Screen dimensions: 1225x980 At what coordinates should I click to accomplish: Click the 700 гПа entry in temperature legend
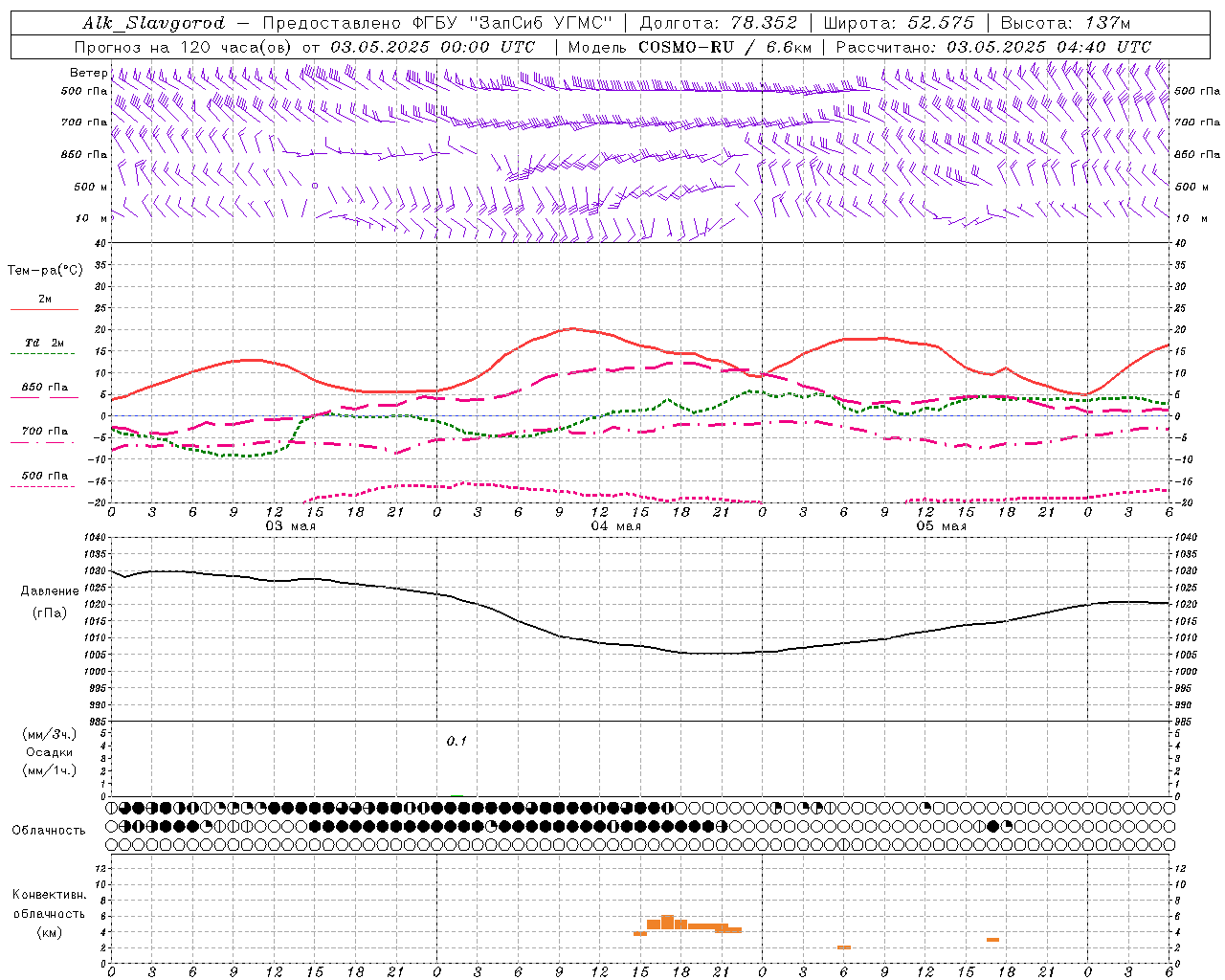pos(44,432)
